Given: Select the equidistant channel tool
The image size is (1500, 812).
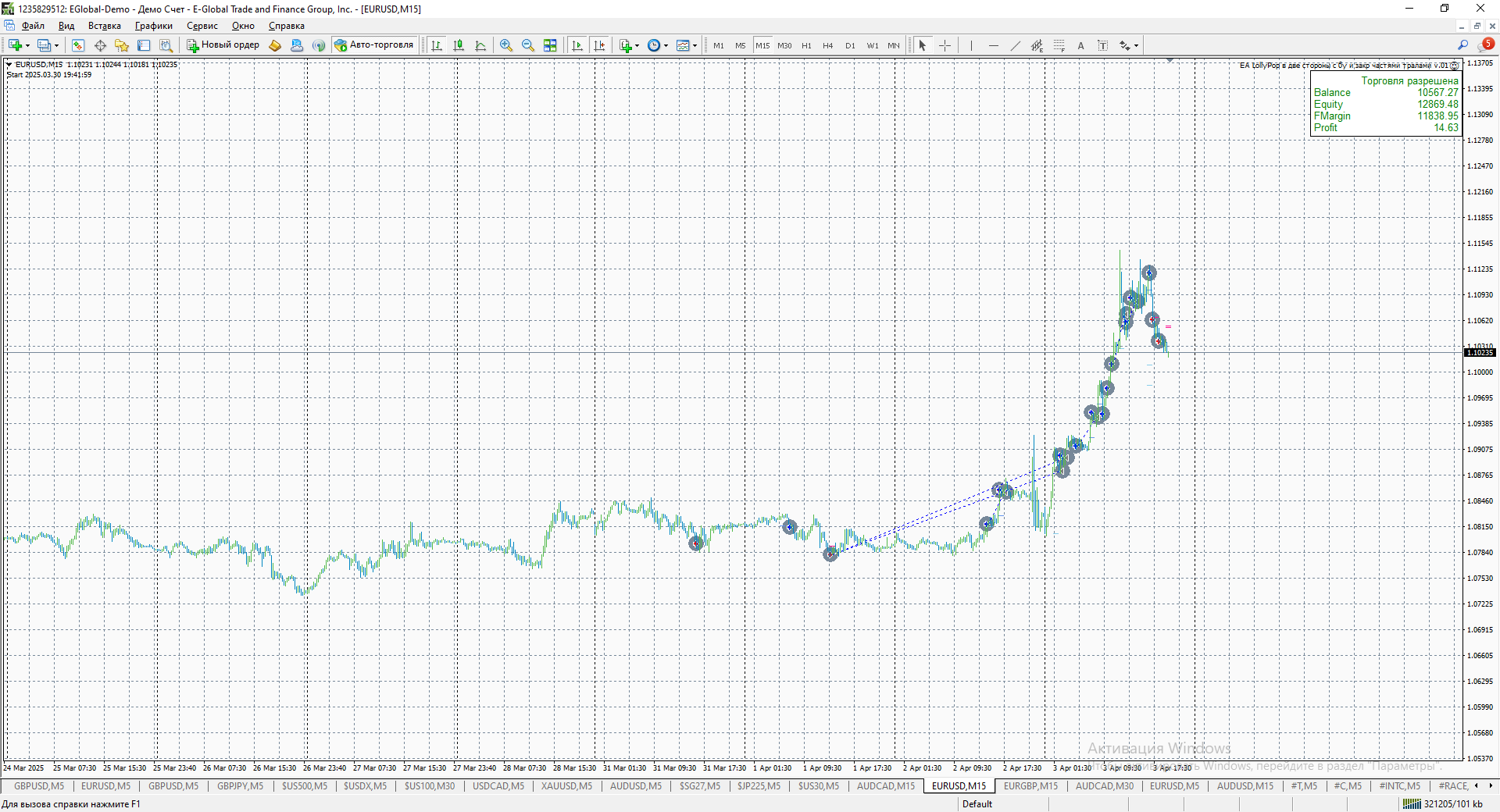Looking at the screenshot, I should (x=1037, y=45).
